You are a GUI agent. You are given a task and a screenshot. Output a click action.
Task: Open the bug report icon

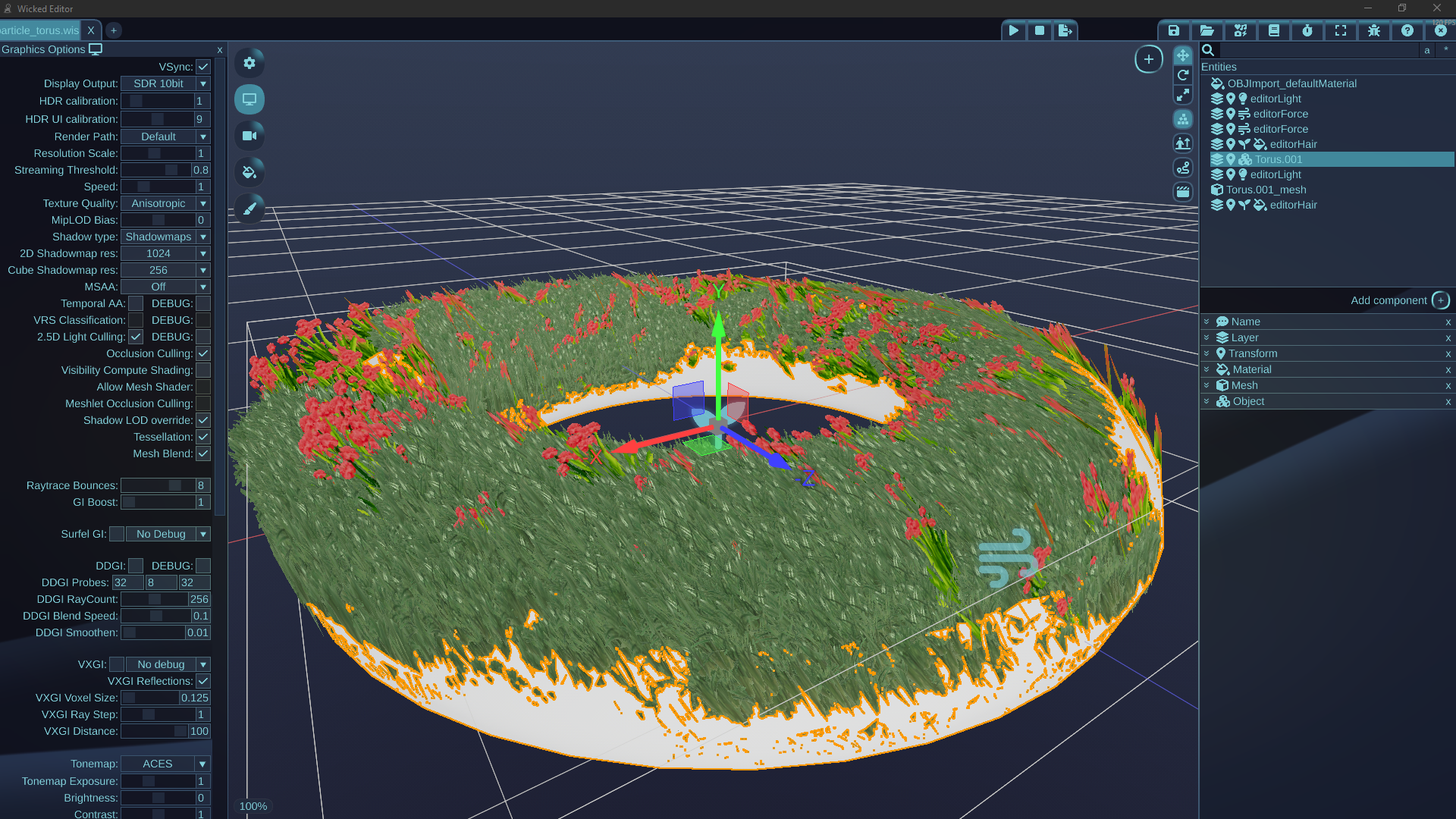click(1373, 30)
